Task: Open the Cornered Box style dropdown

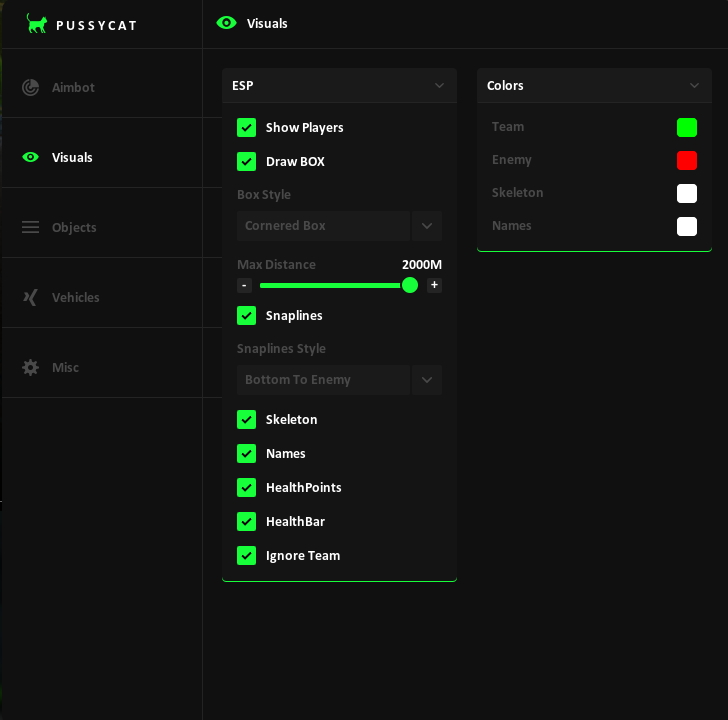Action: pos(339,226)
